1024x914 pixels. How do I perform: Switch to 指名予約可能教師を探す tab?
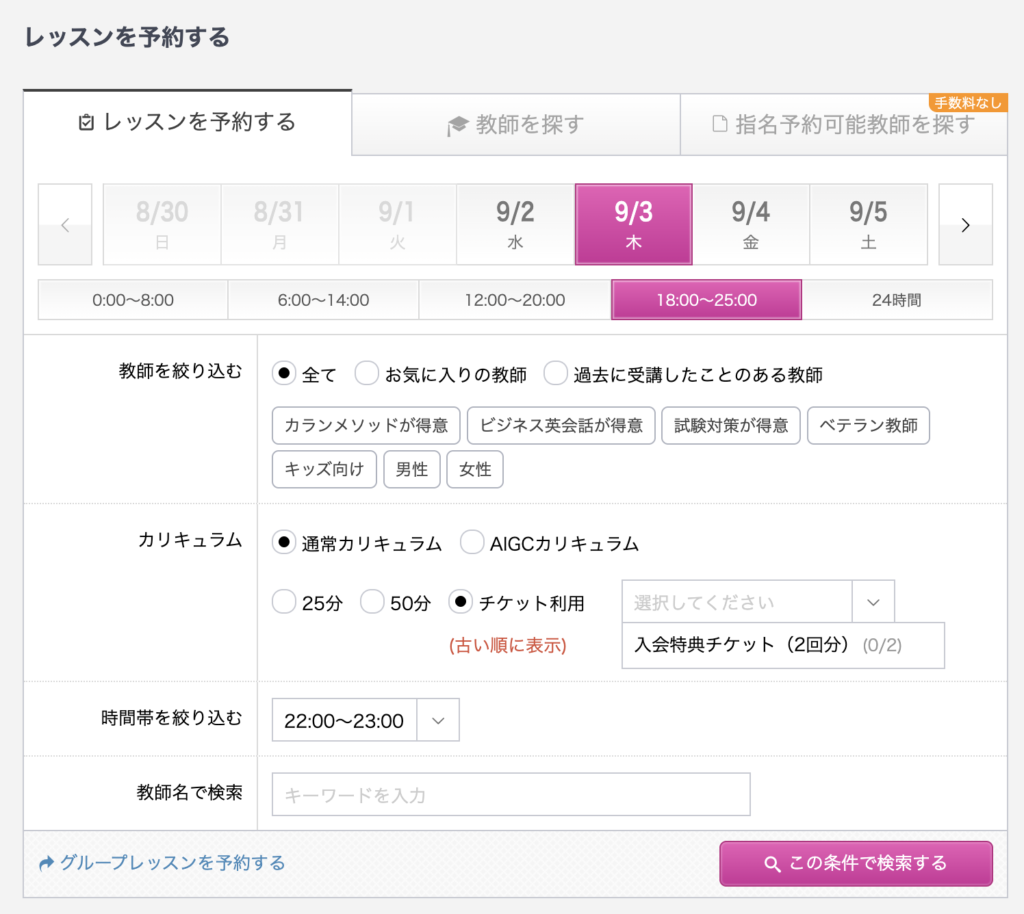click(x=844, y=124)
